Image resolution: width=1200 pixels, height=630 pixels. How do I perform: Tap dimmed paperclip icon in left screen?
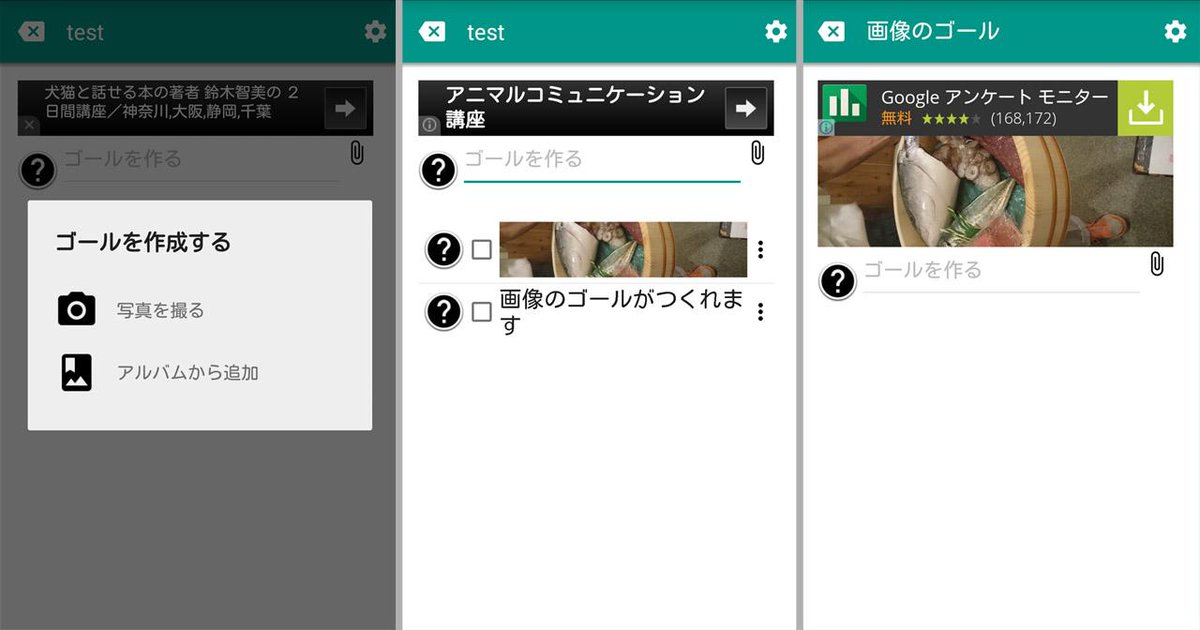pyautogui.click(x=357, y=153)
